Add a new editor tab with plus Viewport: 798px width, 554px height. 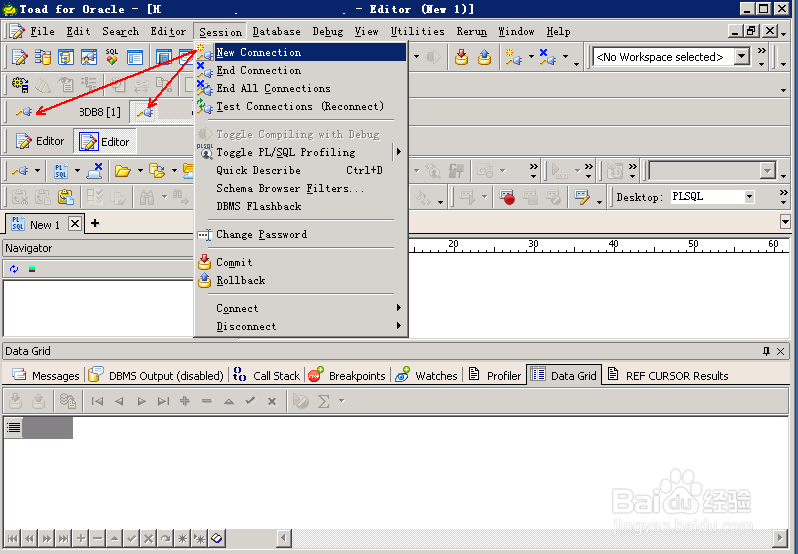95,223
